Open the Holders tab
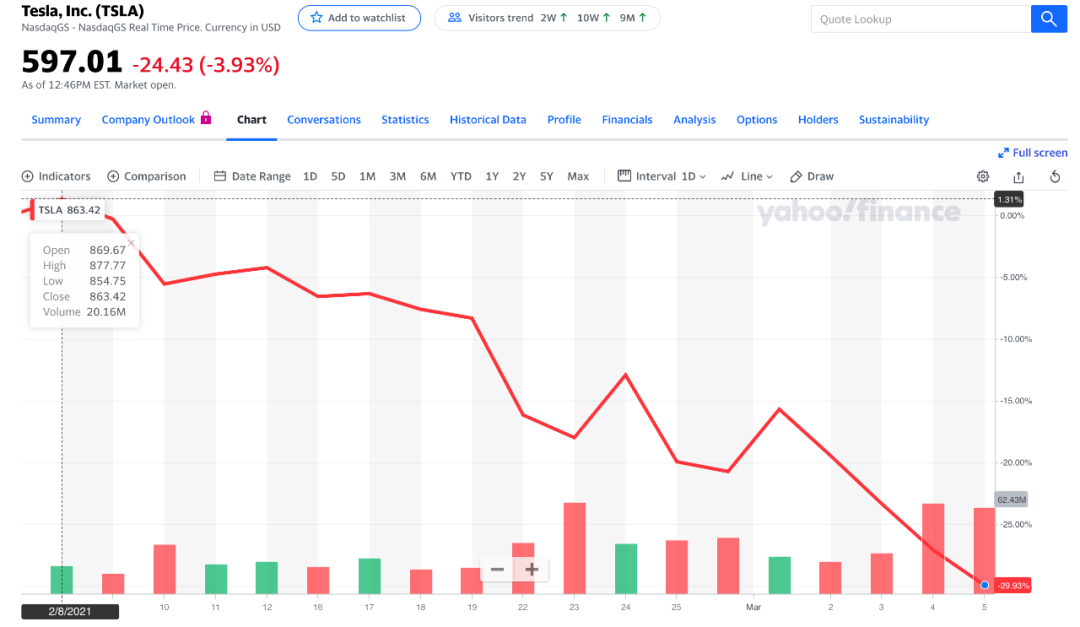 [x=818, y=120]
